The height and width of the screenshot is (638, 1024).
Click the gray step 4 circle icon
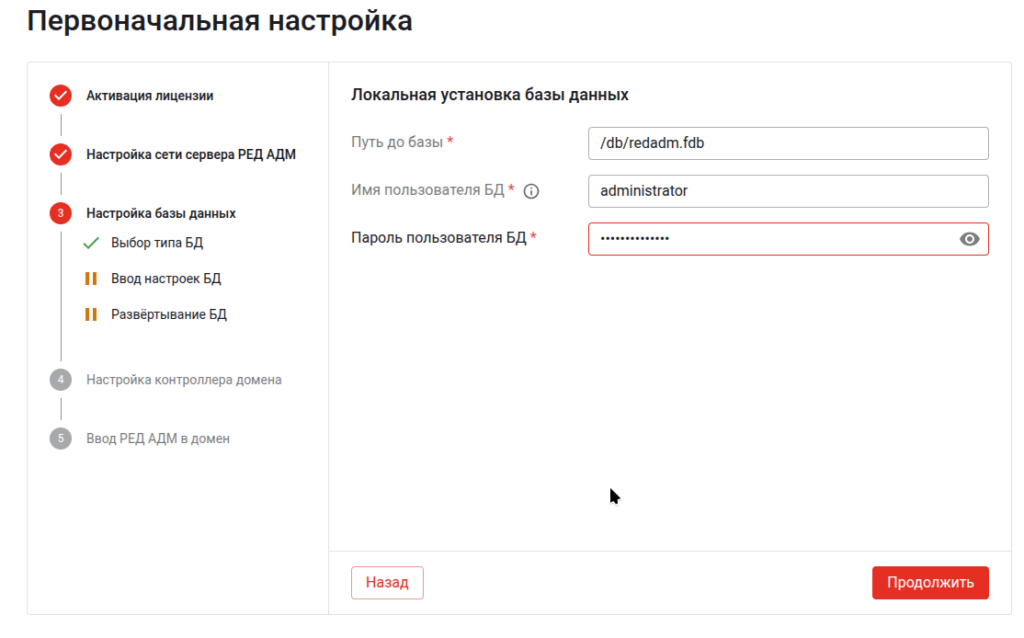point(61,380)
